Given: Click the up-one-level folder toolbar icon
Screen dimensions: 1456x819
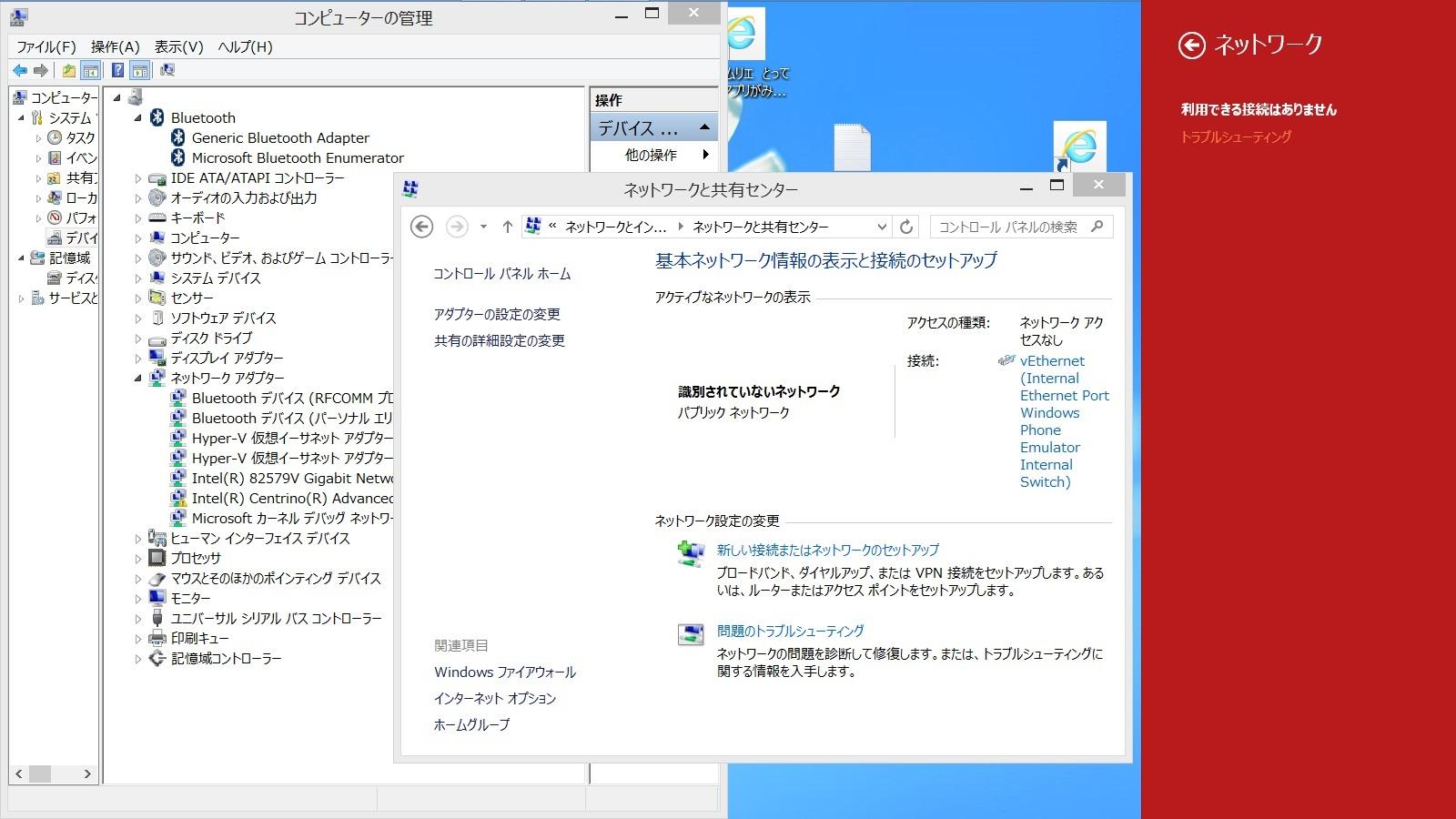Looking at the screenshot, I should click(x=69, y=70).
